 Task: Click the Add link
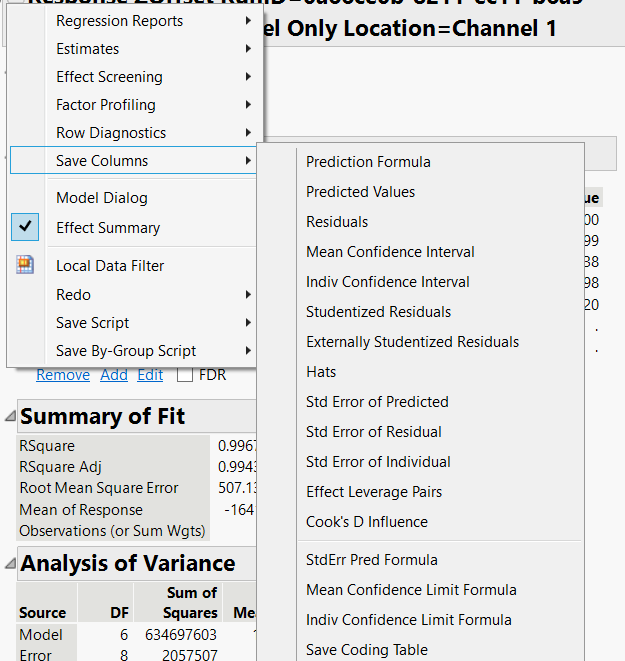(x=114, y=375)
